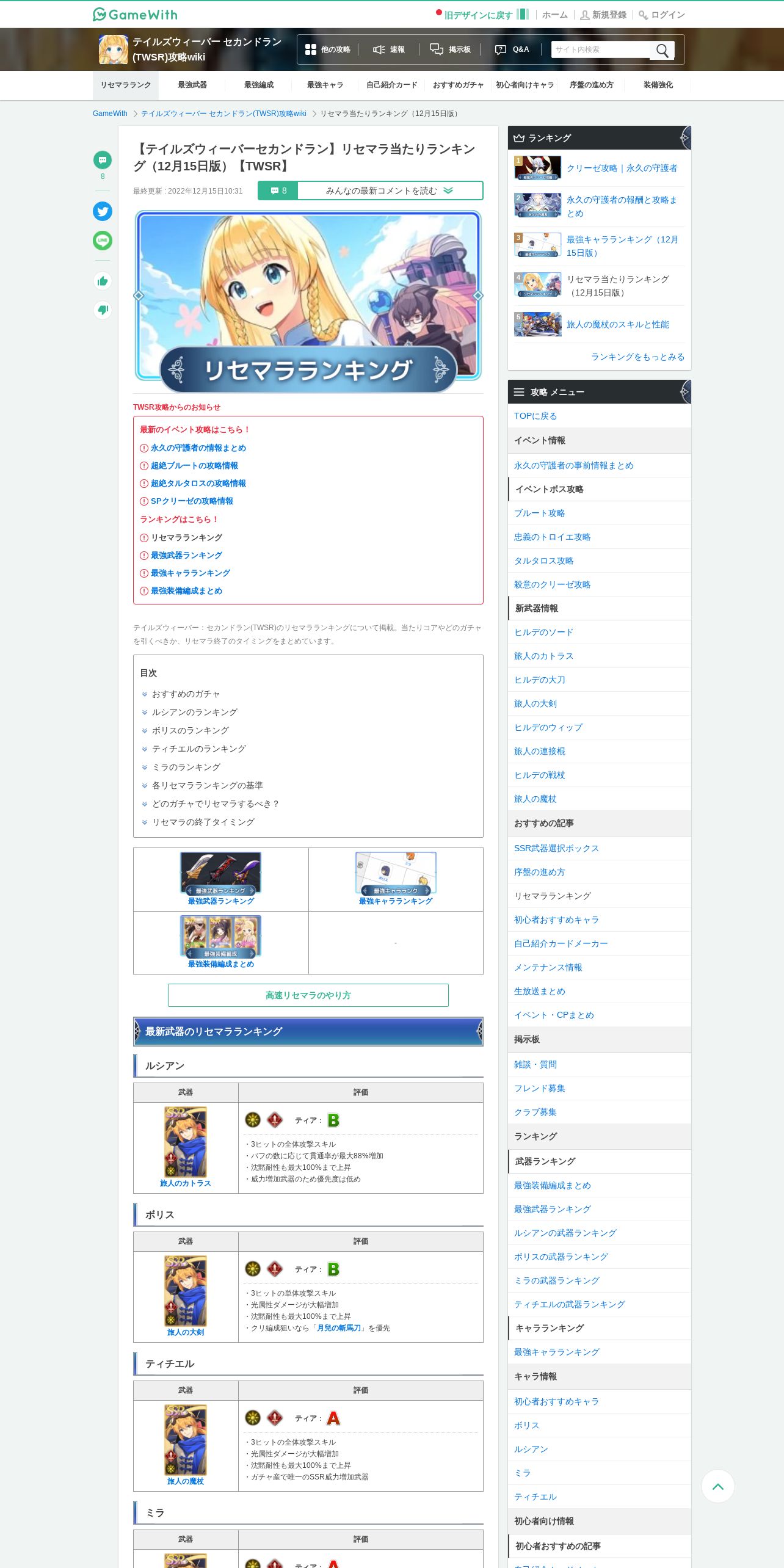
Task: Jump to ボリスのランキング in contents
Action: 190,730
